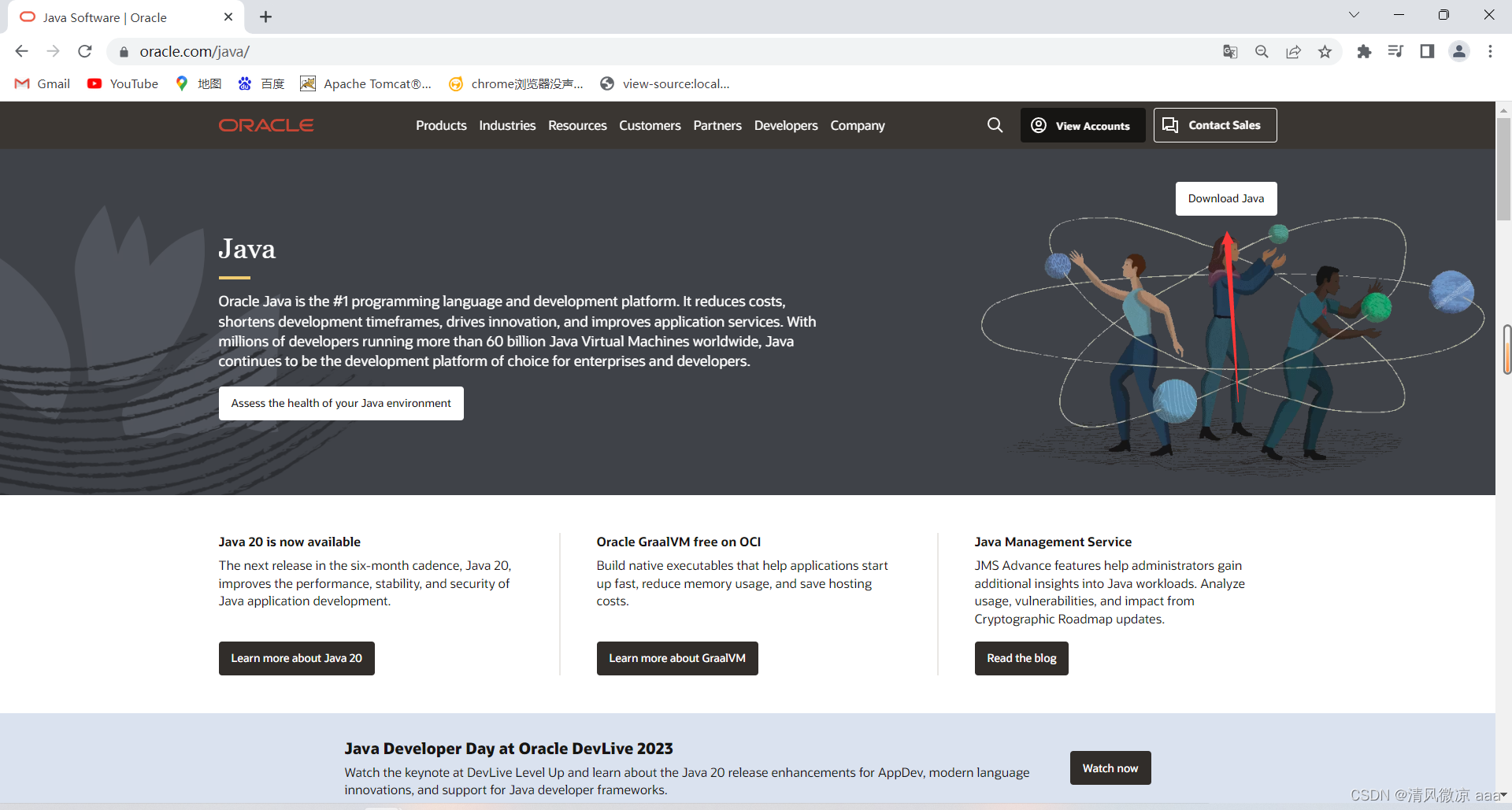Click the Read the blog button
This screenshot has width=1512, height=810.
pos(1021,658)
